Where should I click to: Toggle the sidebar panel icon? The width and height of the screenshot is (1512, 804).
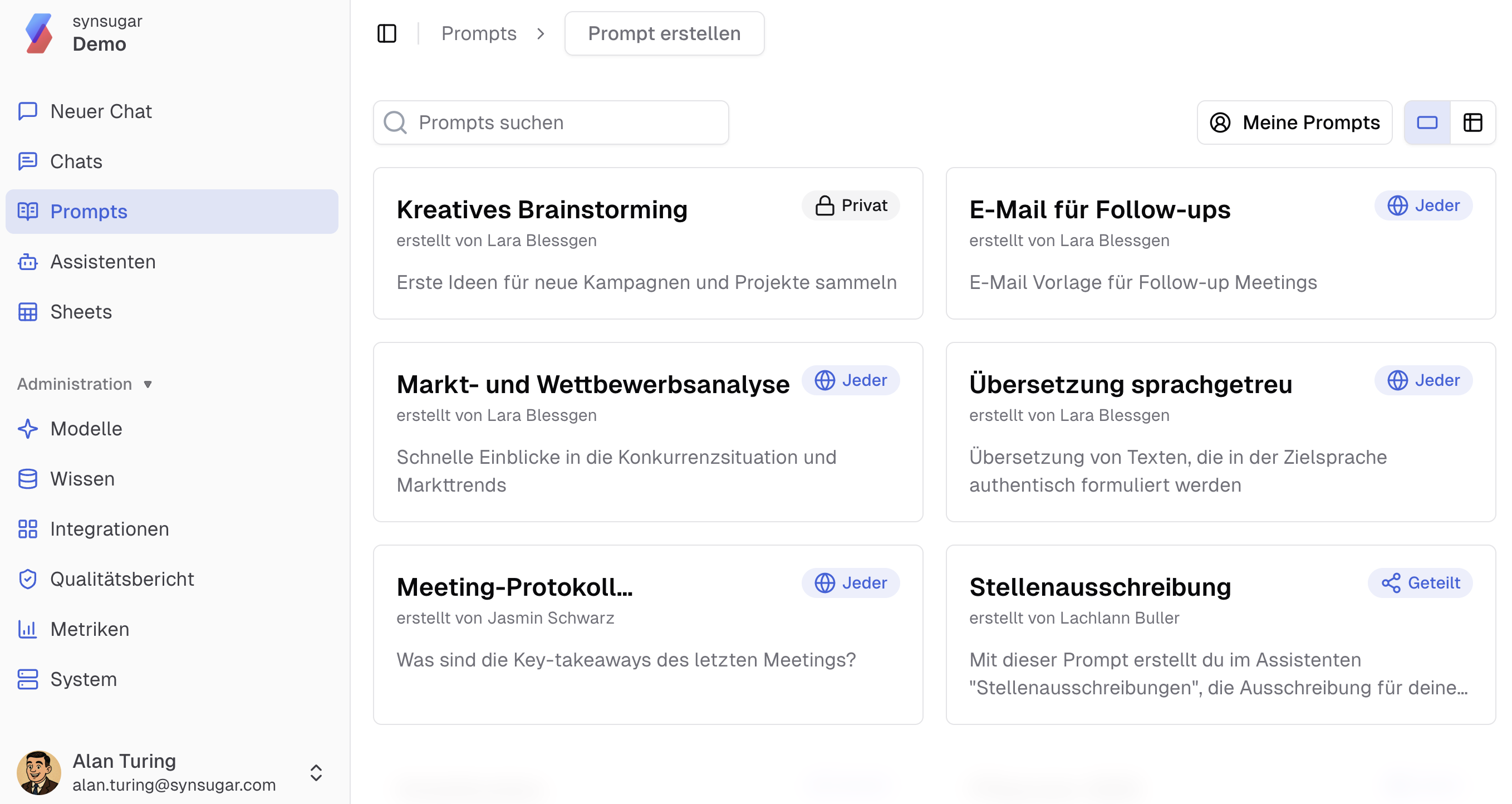tap(387, 33)
